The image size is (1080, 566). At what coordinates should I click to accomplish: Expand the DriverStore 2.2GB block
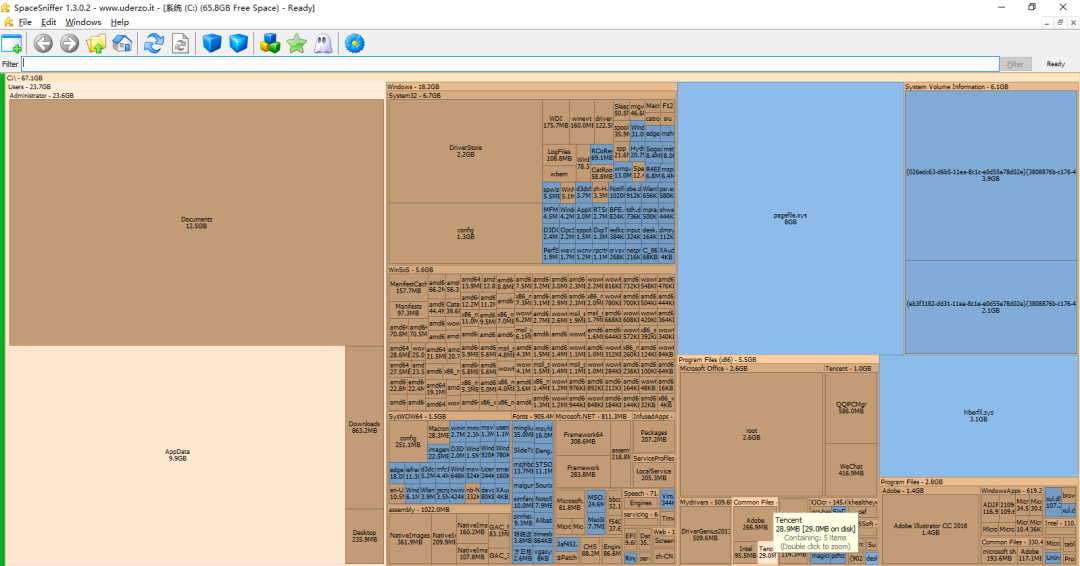point(465,151)
